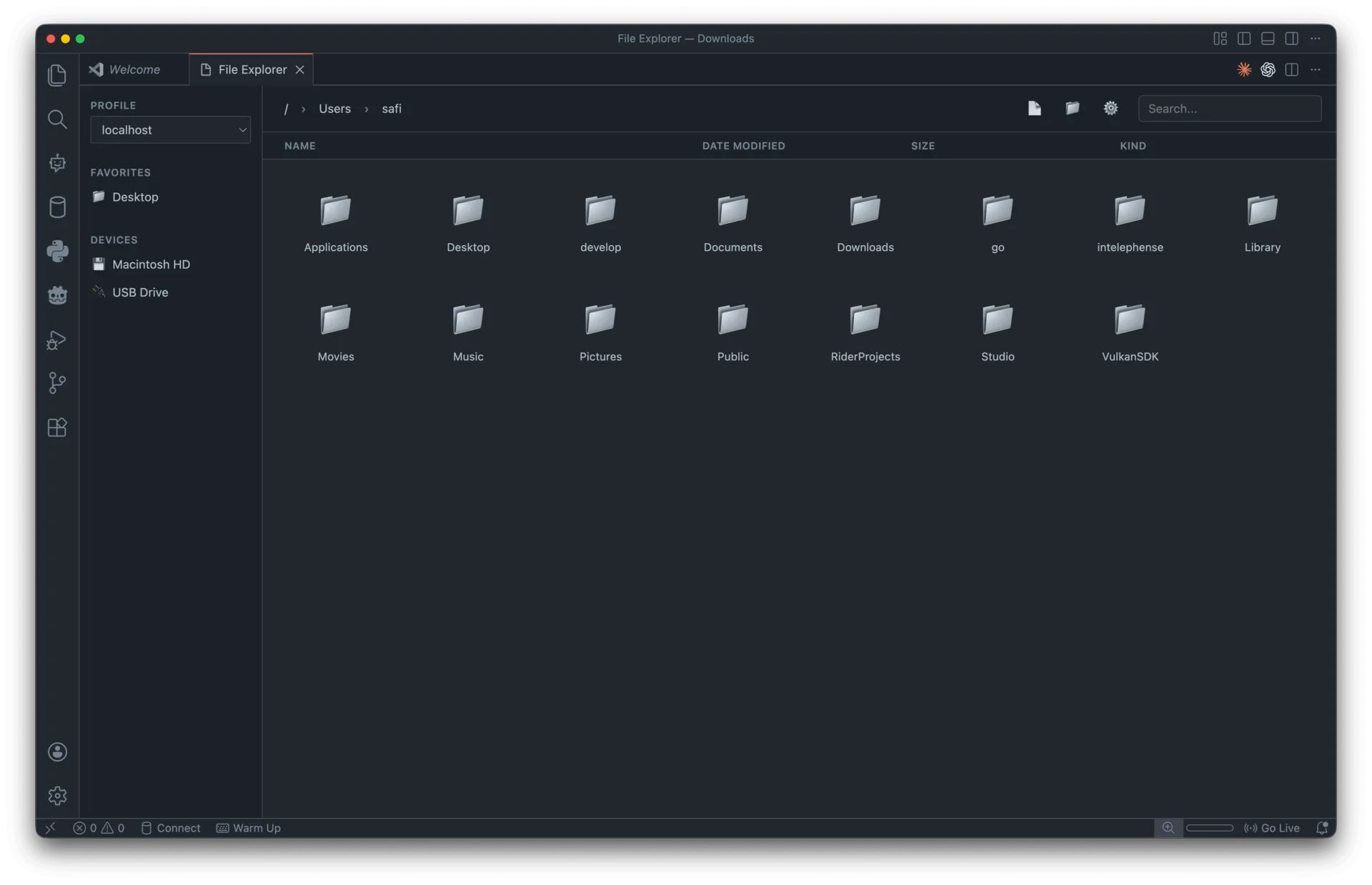1372x885 pixels.
Task: Click Go Live in status bar
Action: click(1272, 828)
